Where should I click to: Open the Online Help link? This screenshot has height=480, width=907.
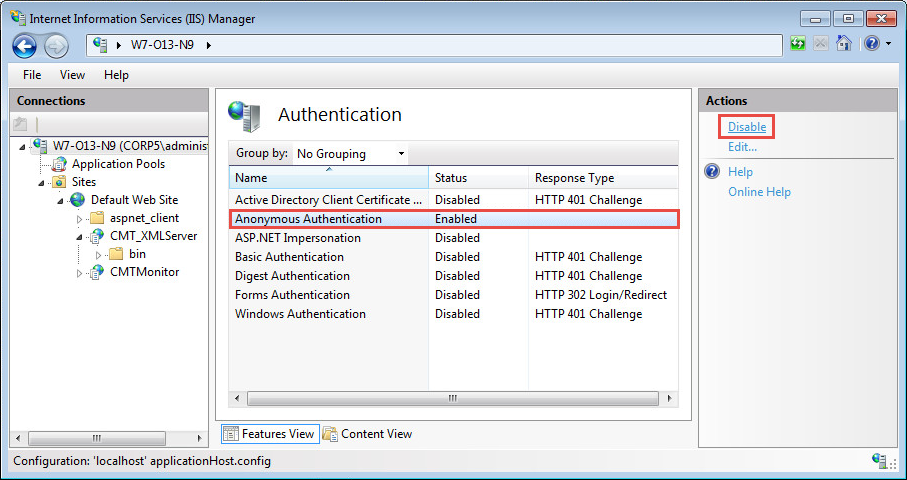pos(759,192)
